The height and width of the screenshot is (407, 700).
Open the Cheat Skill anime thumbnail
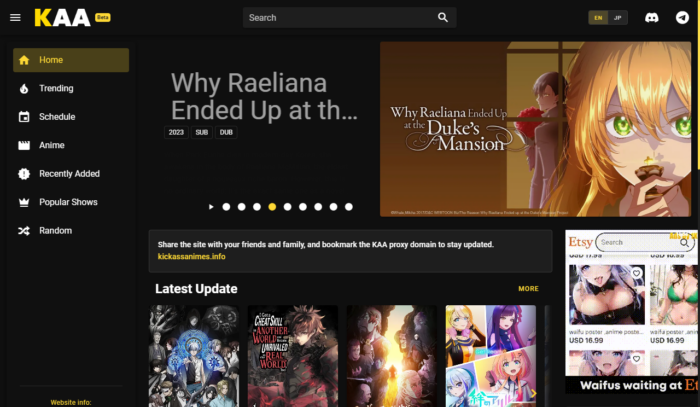293,356
